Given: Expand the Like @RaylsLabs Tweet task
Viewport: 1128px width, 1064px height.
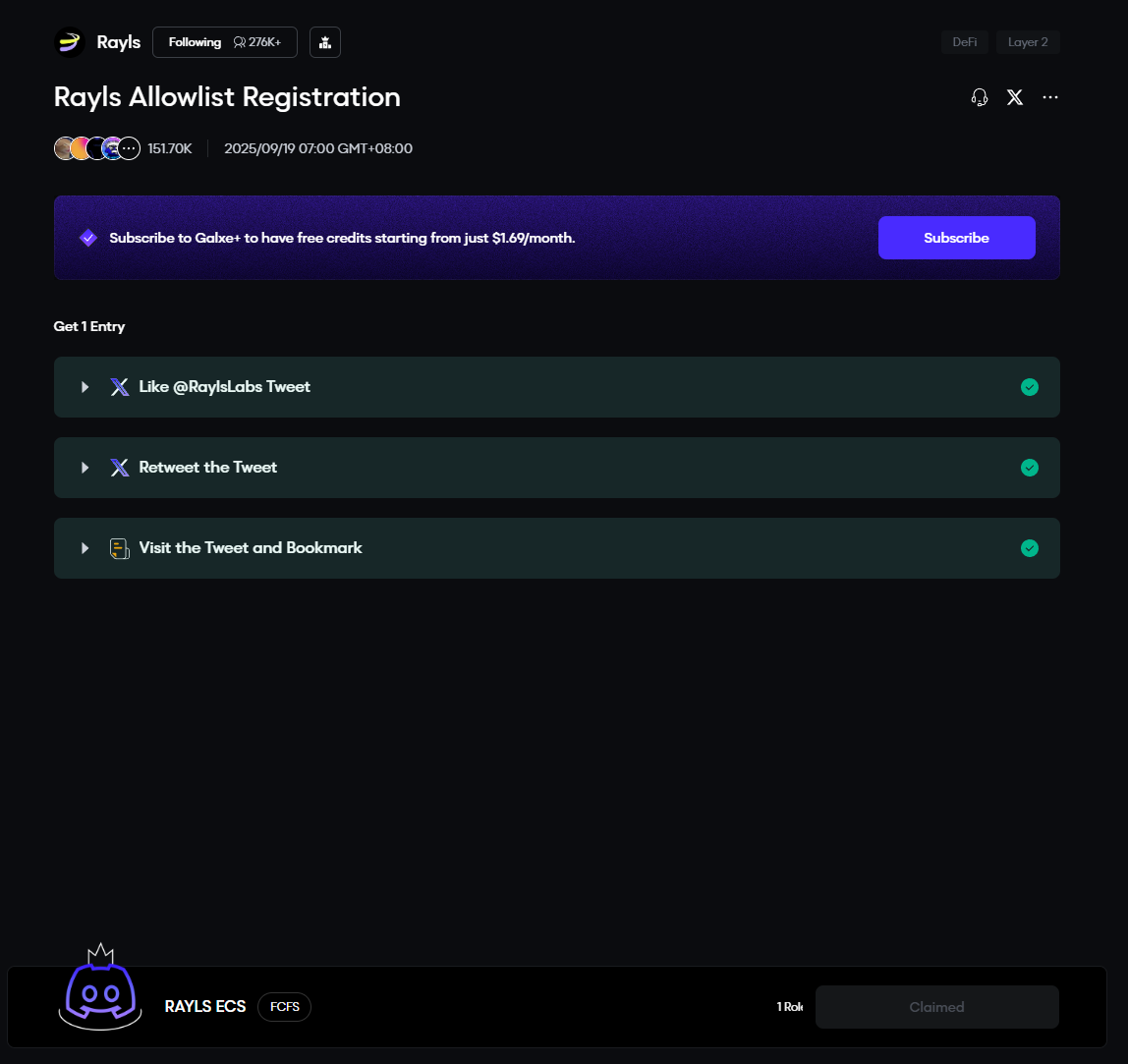Looking at the screenshot, I should tap(85, 387).
